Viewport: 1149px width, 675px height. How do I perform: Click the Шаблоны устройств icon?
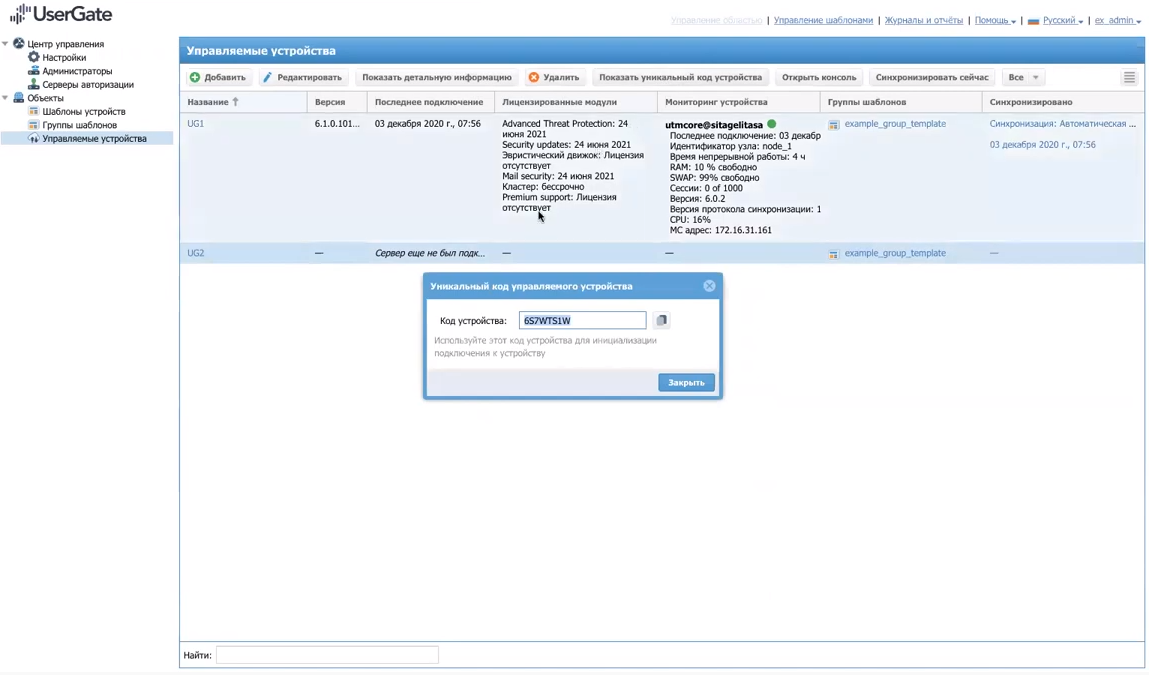point(34,111)
